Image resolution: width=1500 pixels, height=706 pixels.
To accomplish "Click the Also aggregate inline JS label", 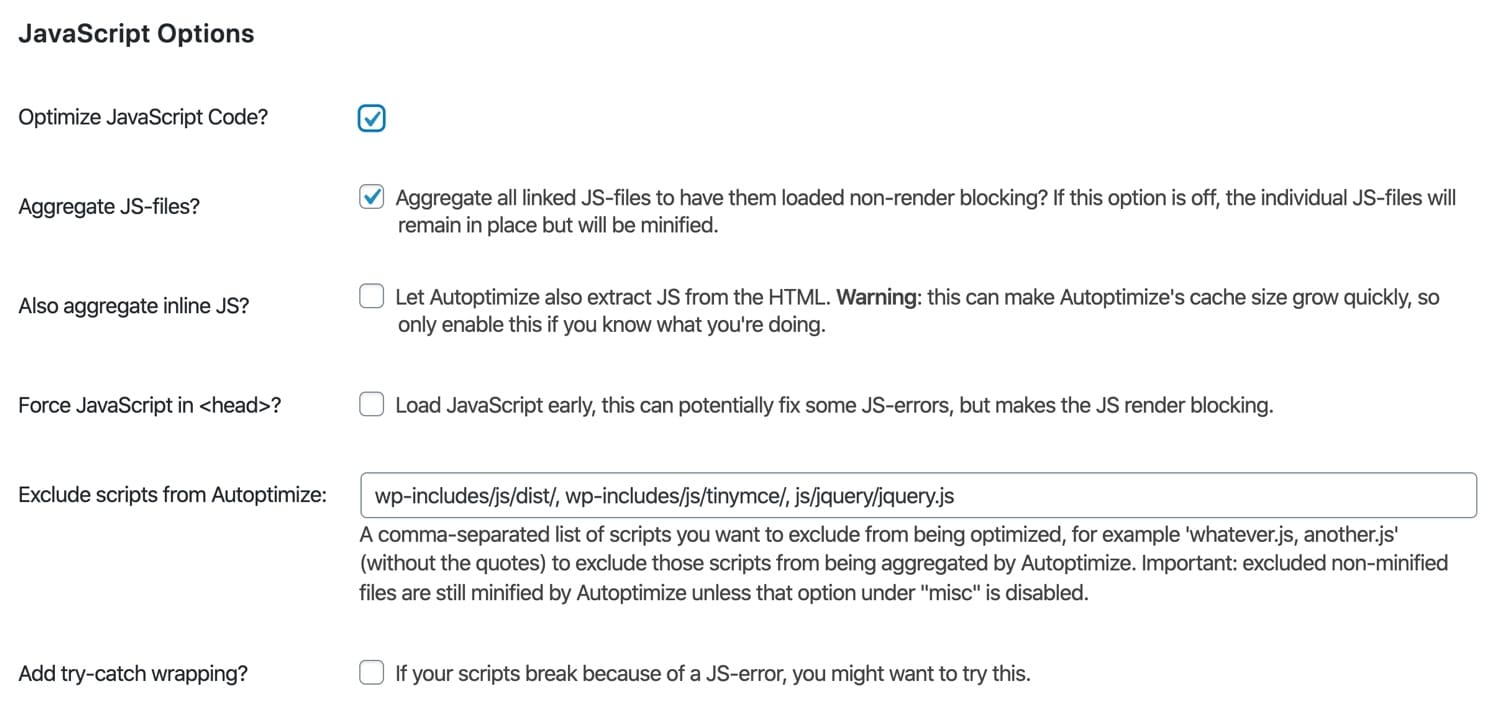I will click(x=134, y=305).
